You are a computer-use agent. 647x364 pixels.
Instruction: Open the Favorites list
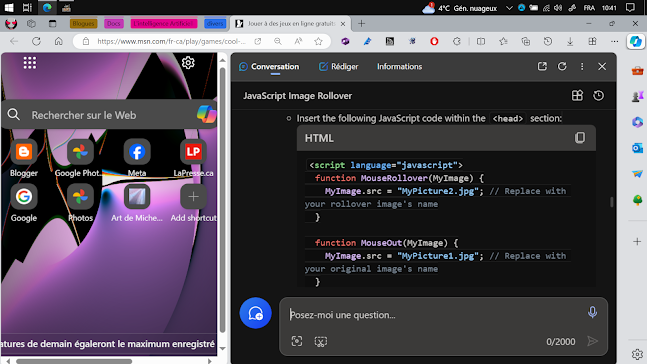[x=503, y=41]
